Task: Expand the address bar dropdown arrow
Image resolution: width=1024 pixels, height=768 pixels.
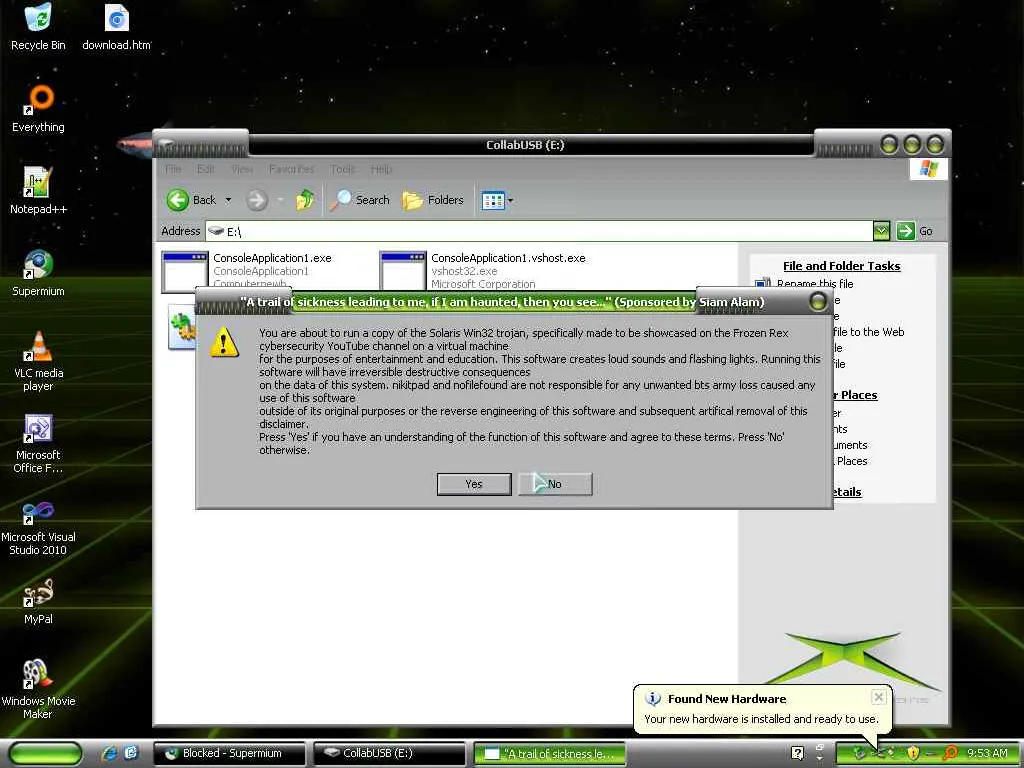Action: click(881, 231)
